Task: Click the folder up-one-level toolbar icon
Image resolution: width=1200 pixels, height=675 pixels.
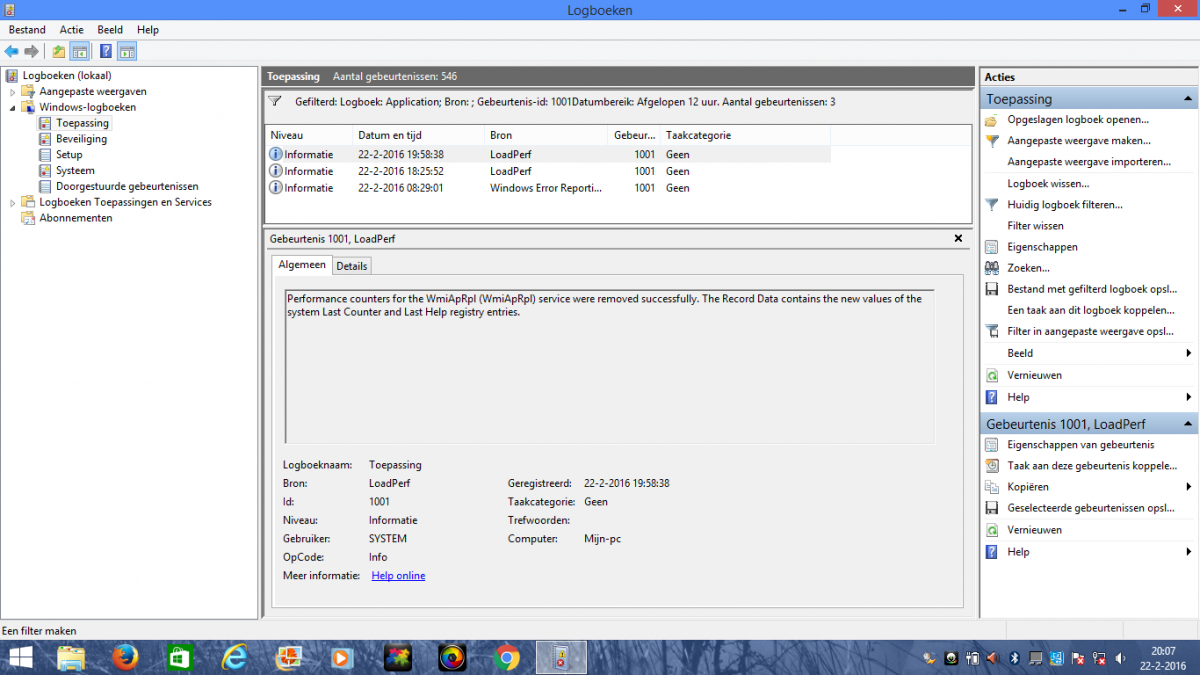Action: 59,51
